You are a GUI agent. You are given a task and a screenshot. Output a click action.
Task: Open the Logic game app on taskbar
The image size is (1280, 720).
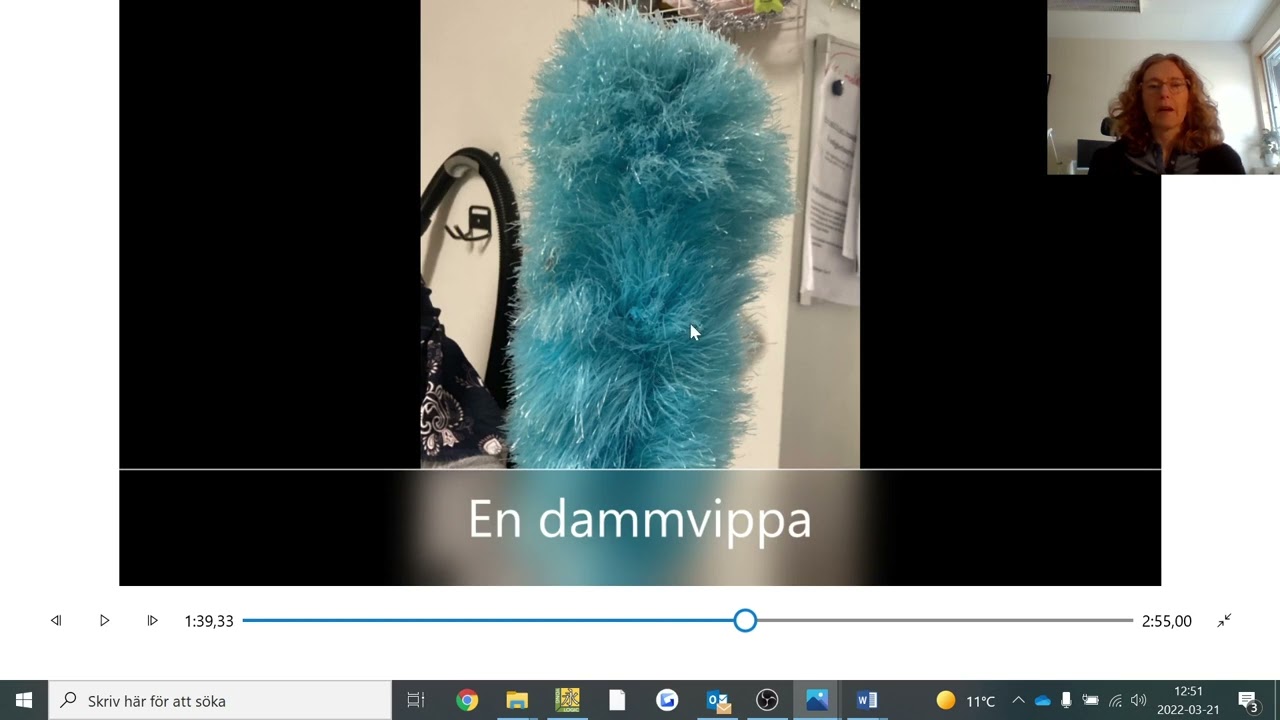coord(567,701)
